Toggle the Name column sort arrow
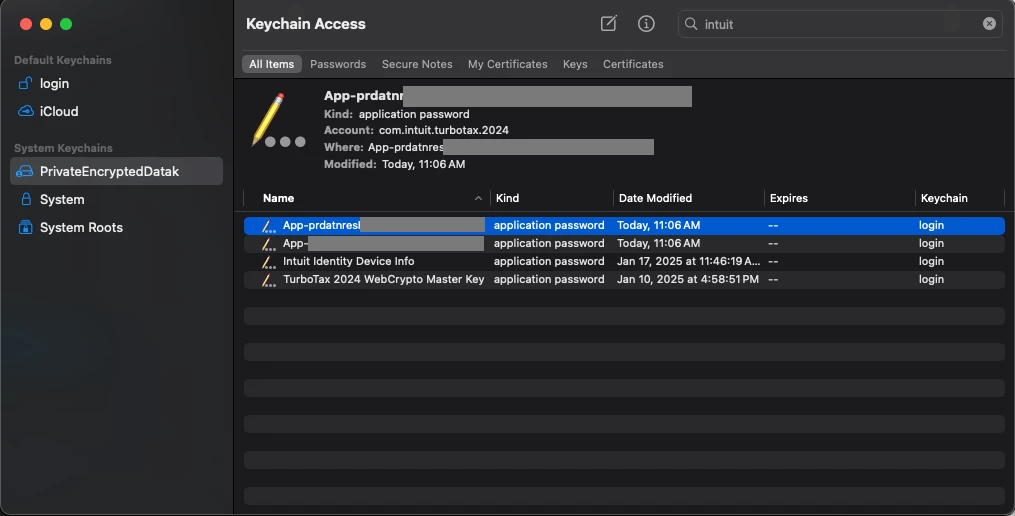Viewport: 1015px width, 516px height. [x=478, y=198]
